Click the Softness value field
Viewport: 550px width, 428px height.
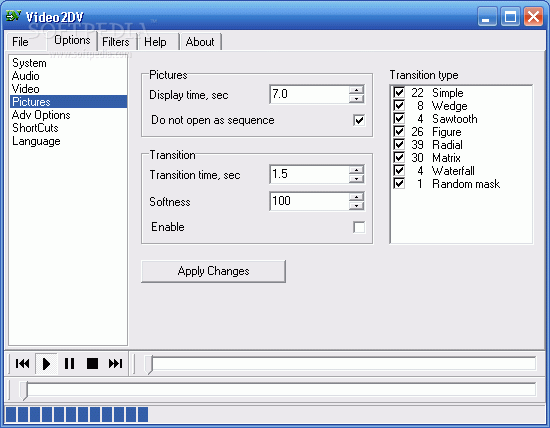309,201
